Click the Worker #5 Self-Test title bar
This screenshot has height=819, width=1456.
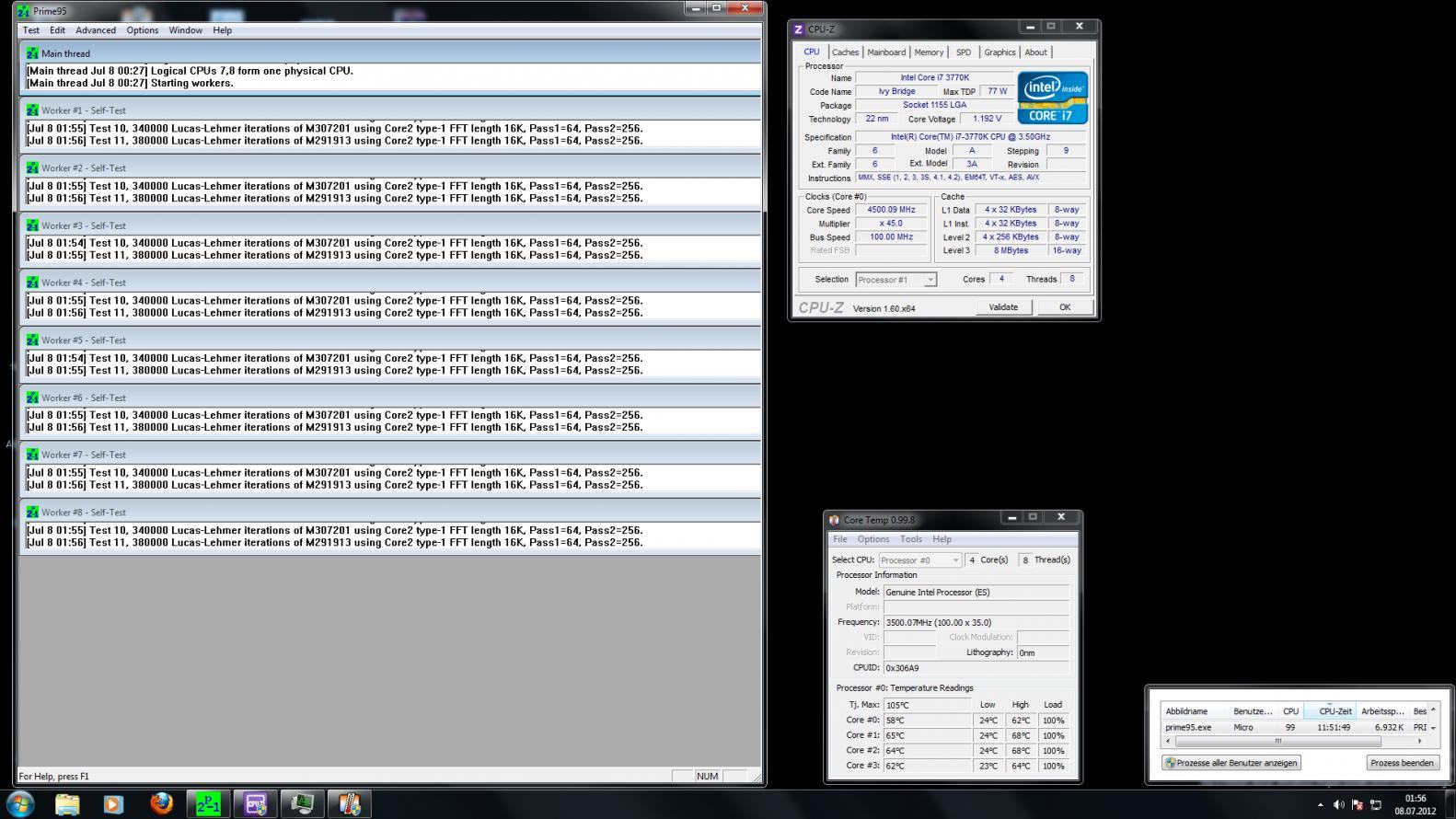tap(390, 340)
